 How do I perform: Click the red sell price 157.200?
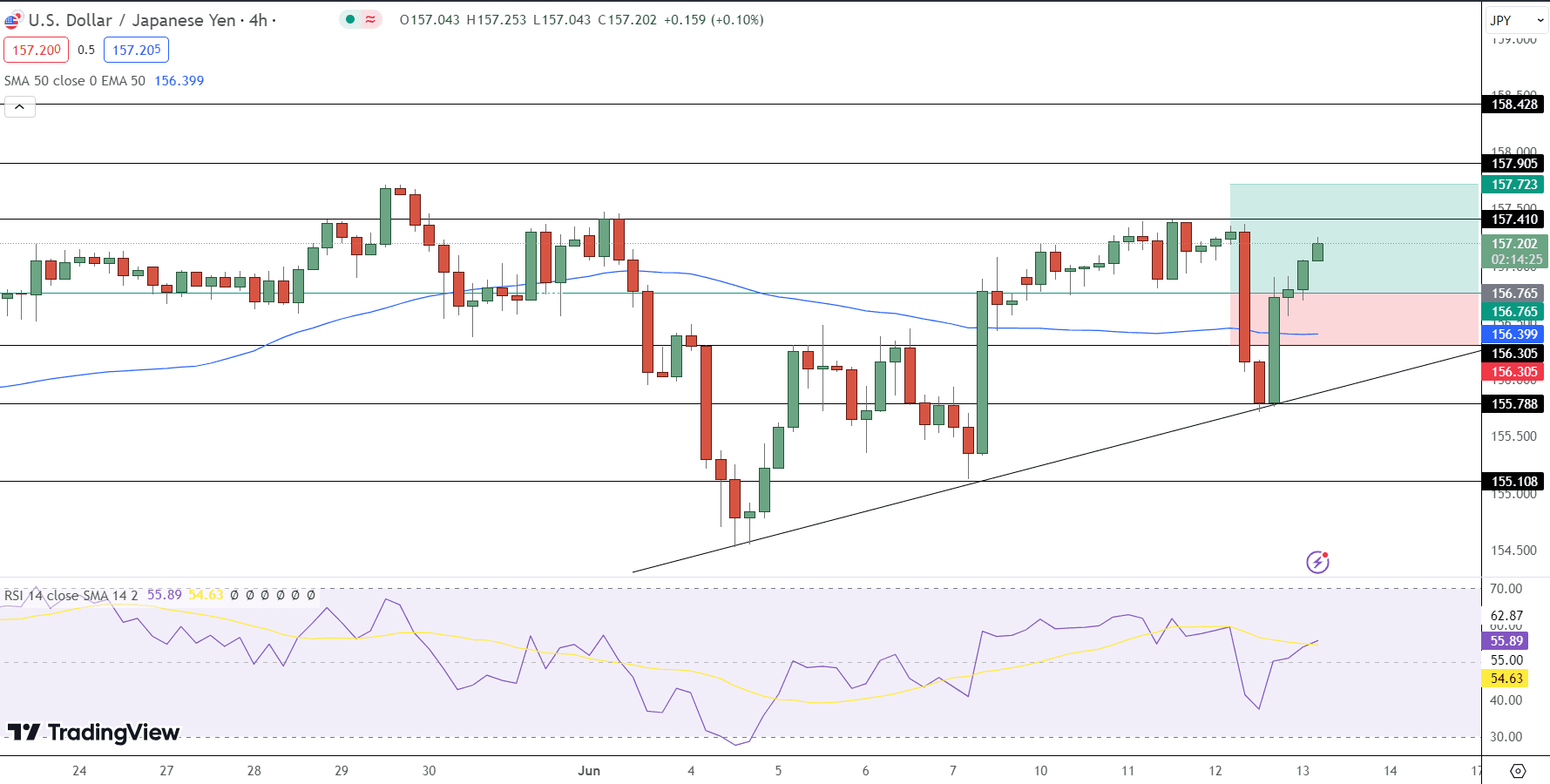point(36,50)
